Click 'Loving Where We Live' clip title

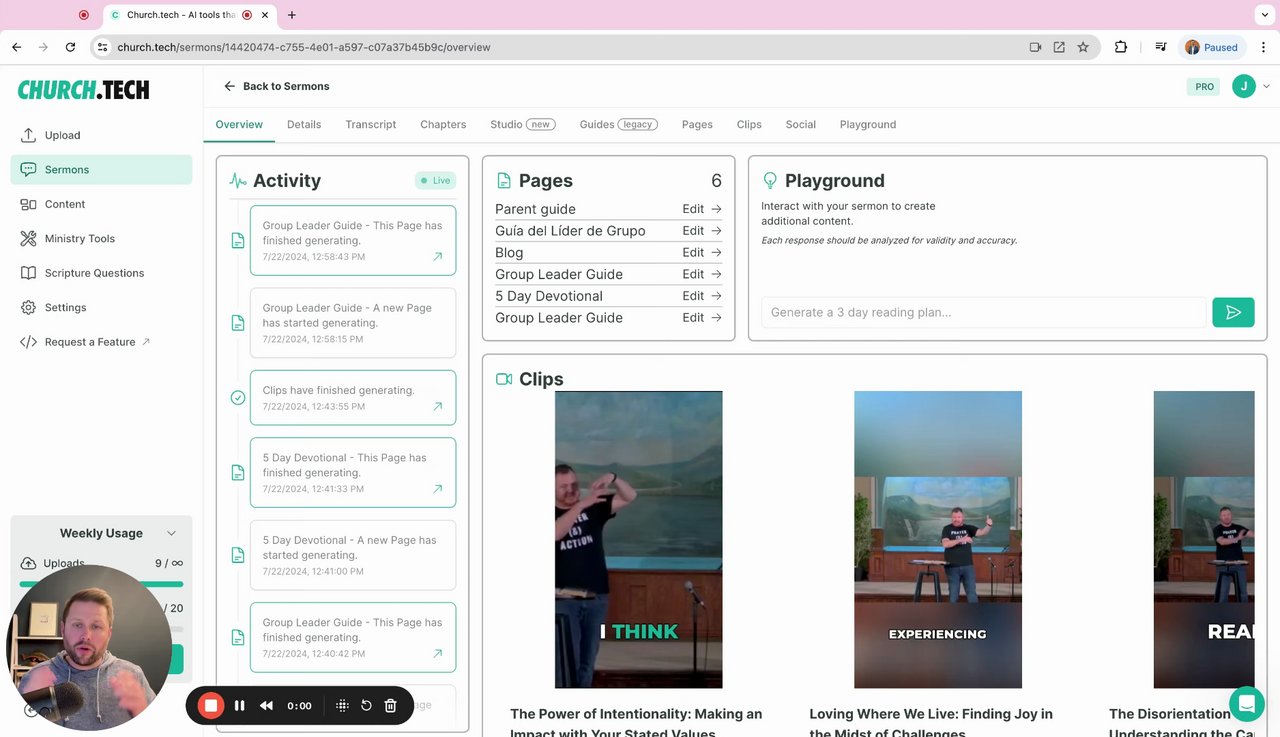(x=931, y=722)
